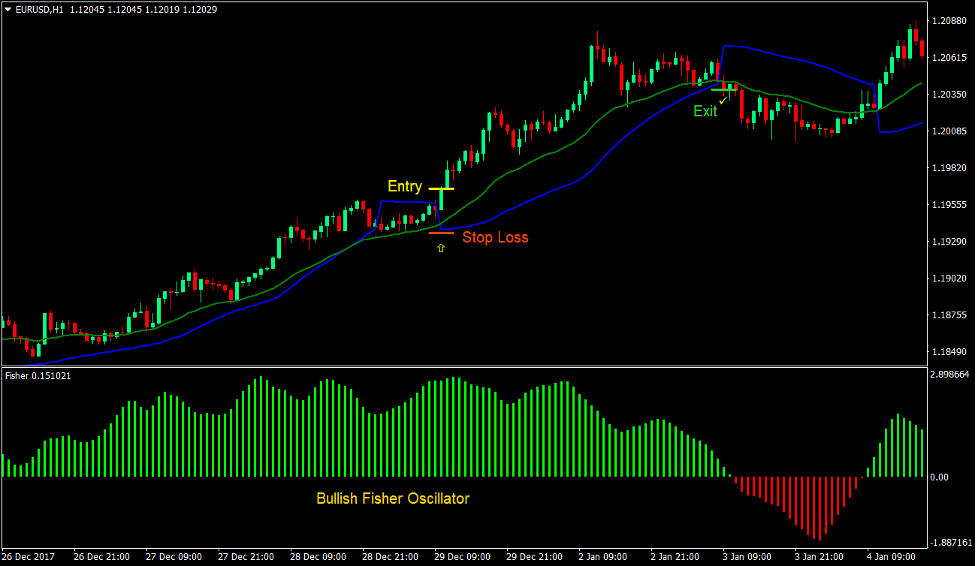Screen dimensions: 977x566
Task: Click the 0.00 level on Fisher scale
Action: click(939, 477)
